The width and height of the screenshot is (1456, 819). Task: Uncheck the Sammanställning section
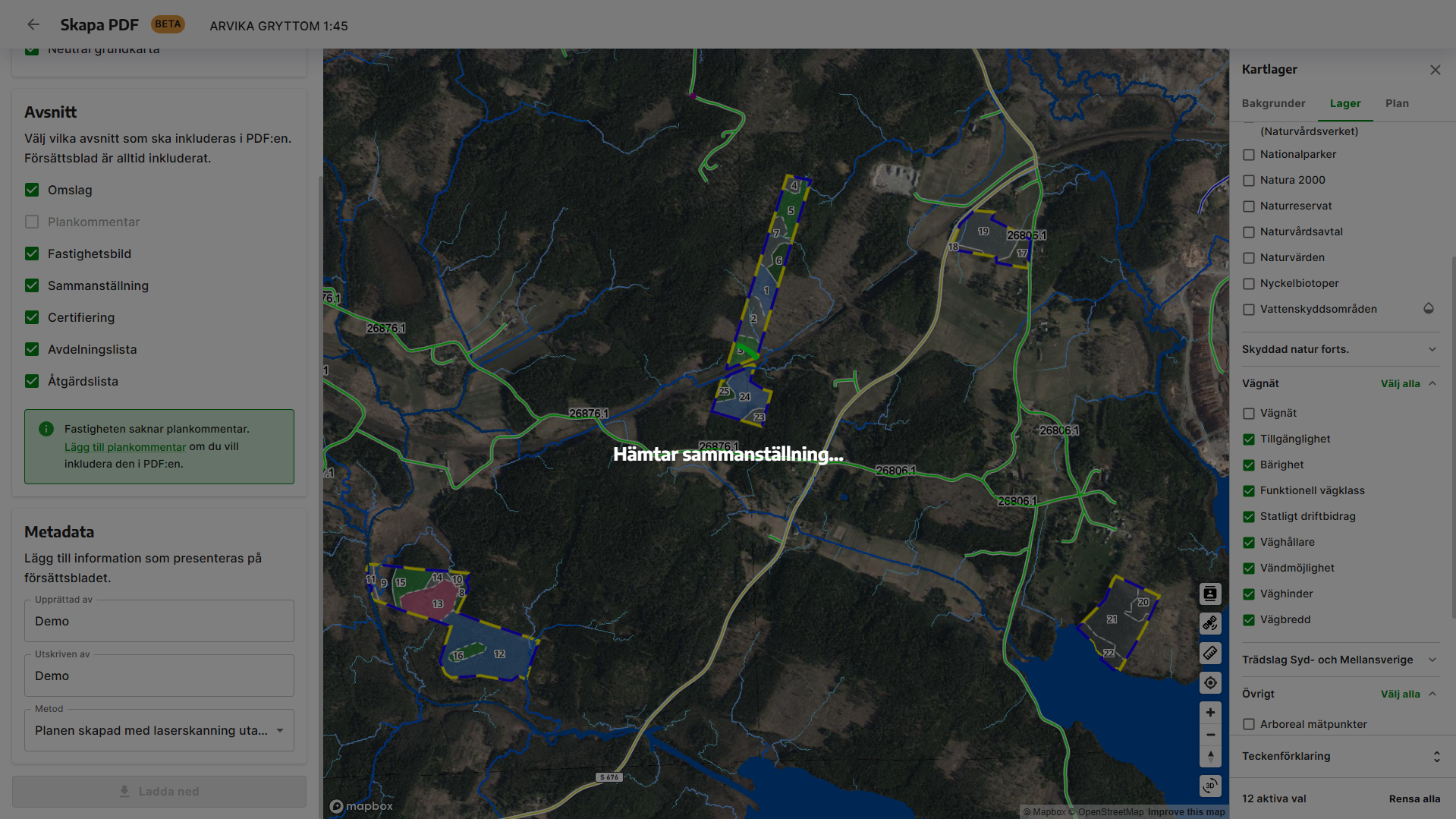click(32, 285)
